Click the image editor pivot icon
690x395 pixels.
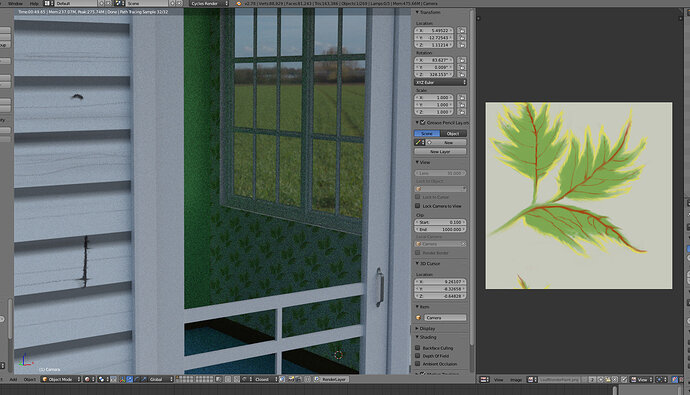click(x=661, y=379)
